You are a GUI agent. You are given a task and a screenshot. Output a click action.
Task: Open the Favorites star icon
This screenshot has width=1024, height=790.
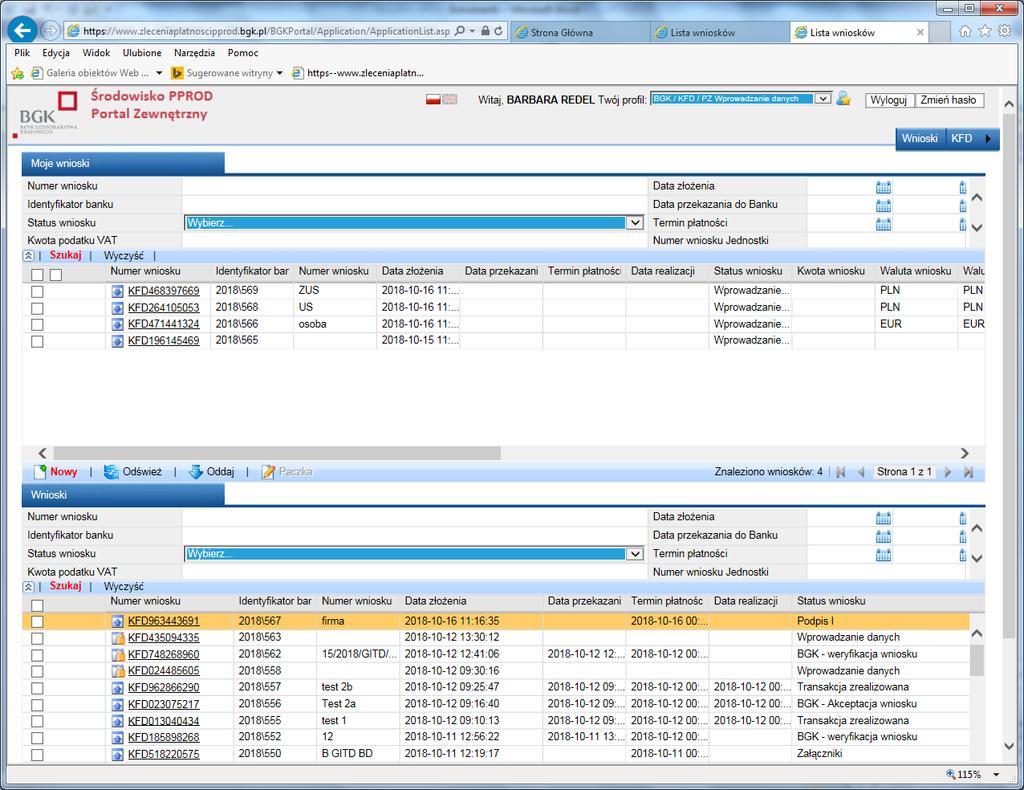985,31
